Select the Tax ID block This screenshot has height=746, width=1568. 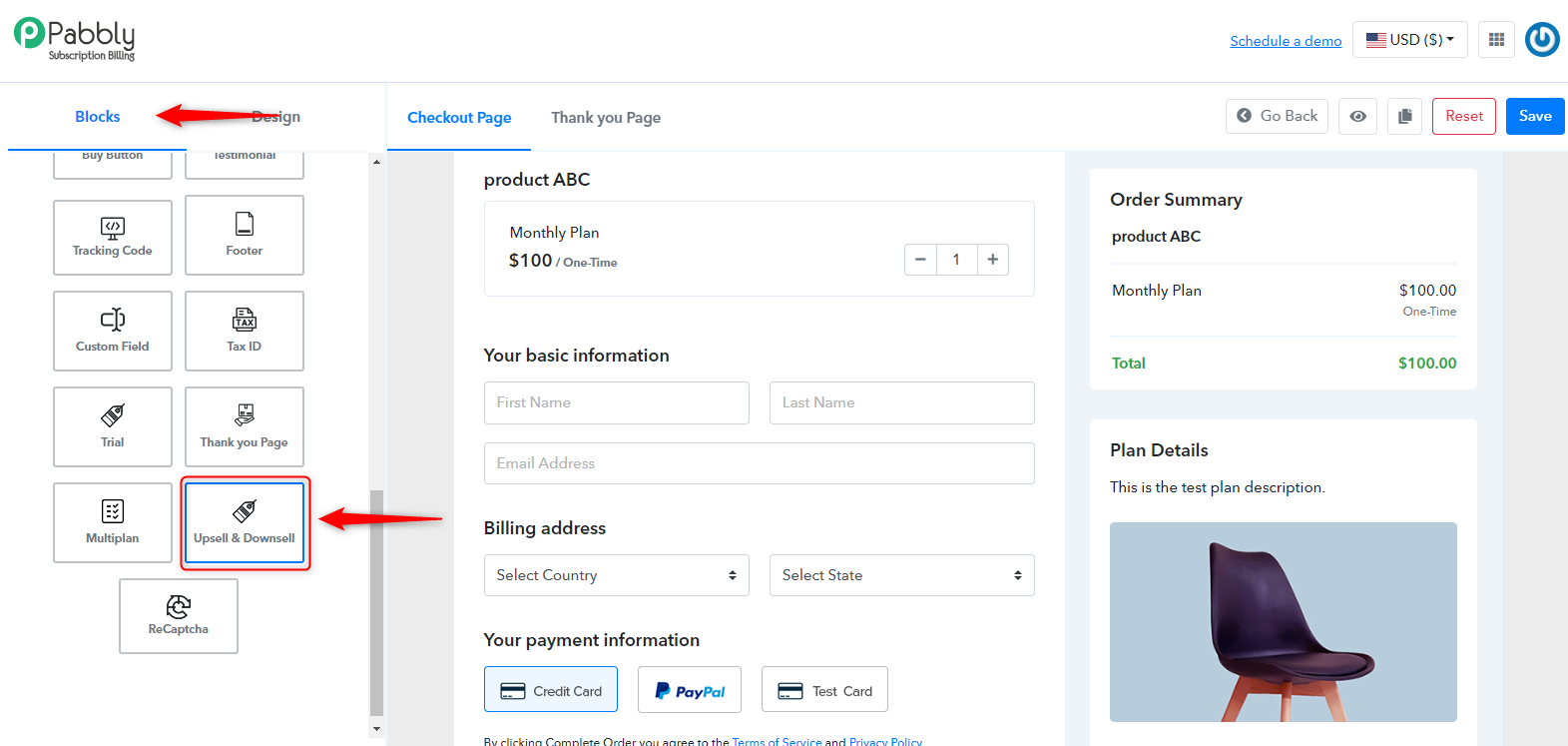(245, 331)
